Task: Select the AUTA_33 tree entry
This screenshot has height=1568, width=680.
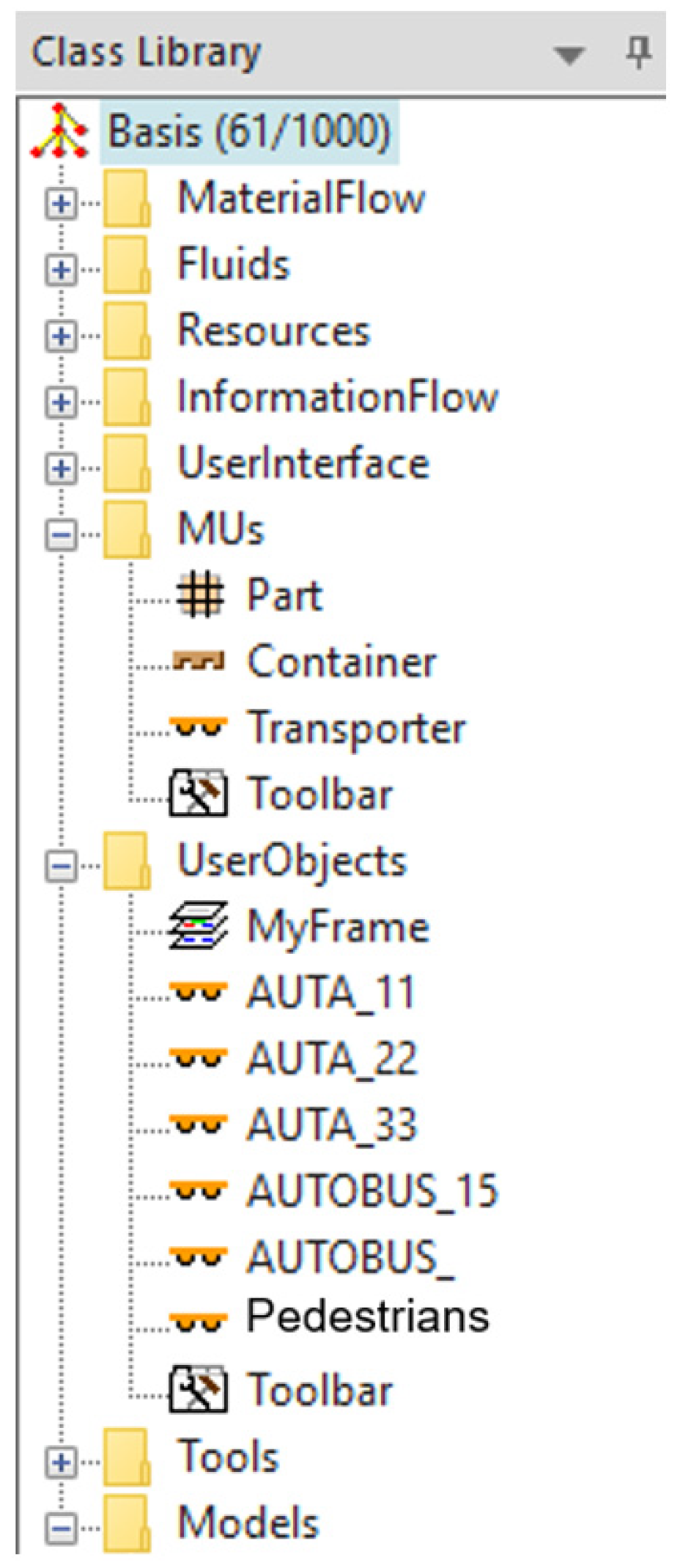Action: 331,1124
